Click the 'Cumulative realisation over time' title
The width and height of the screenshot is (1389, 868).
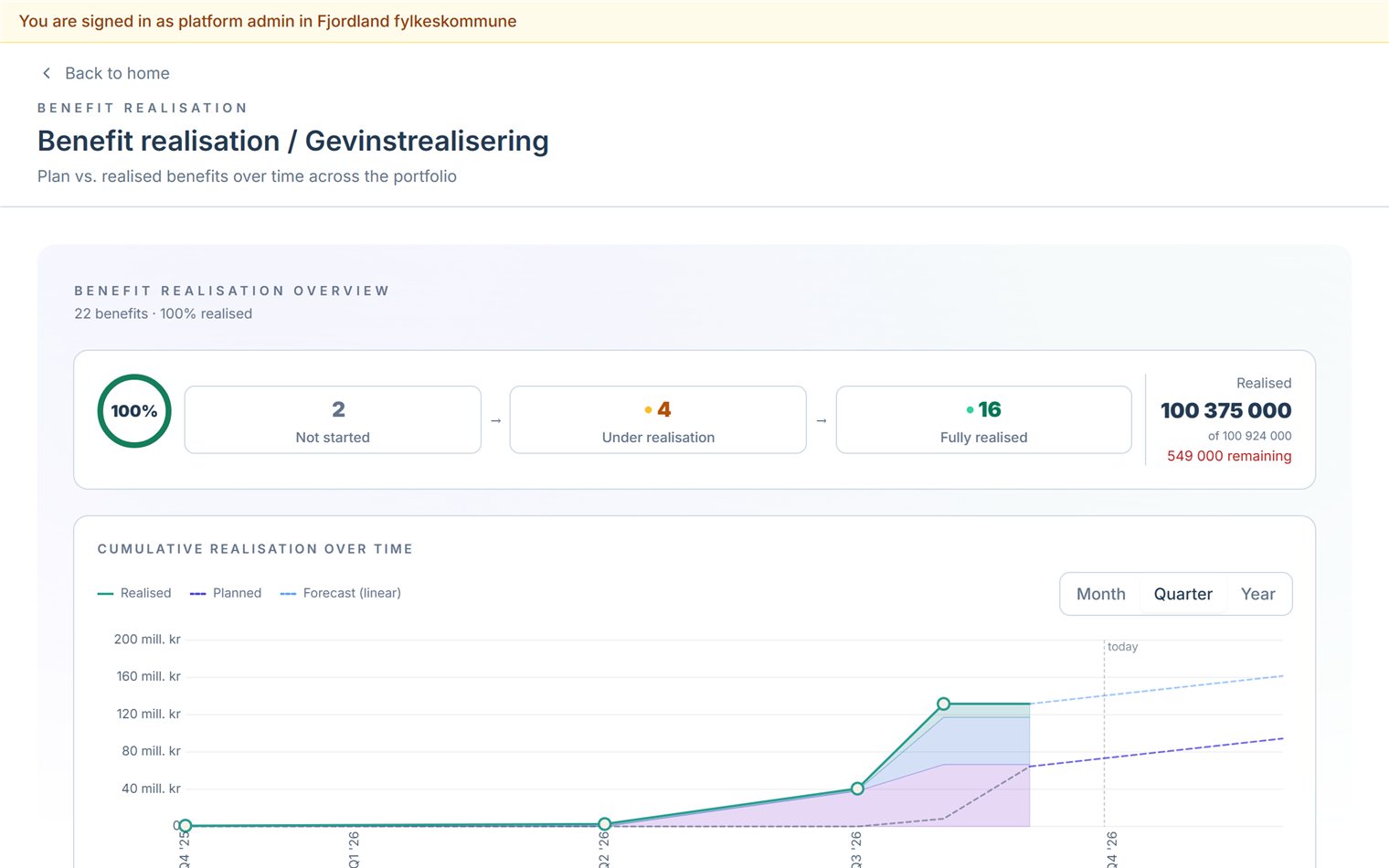(x=255, y=549)
